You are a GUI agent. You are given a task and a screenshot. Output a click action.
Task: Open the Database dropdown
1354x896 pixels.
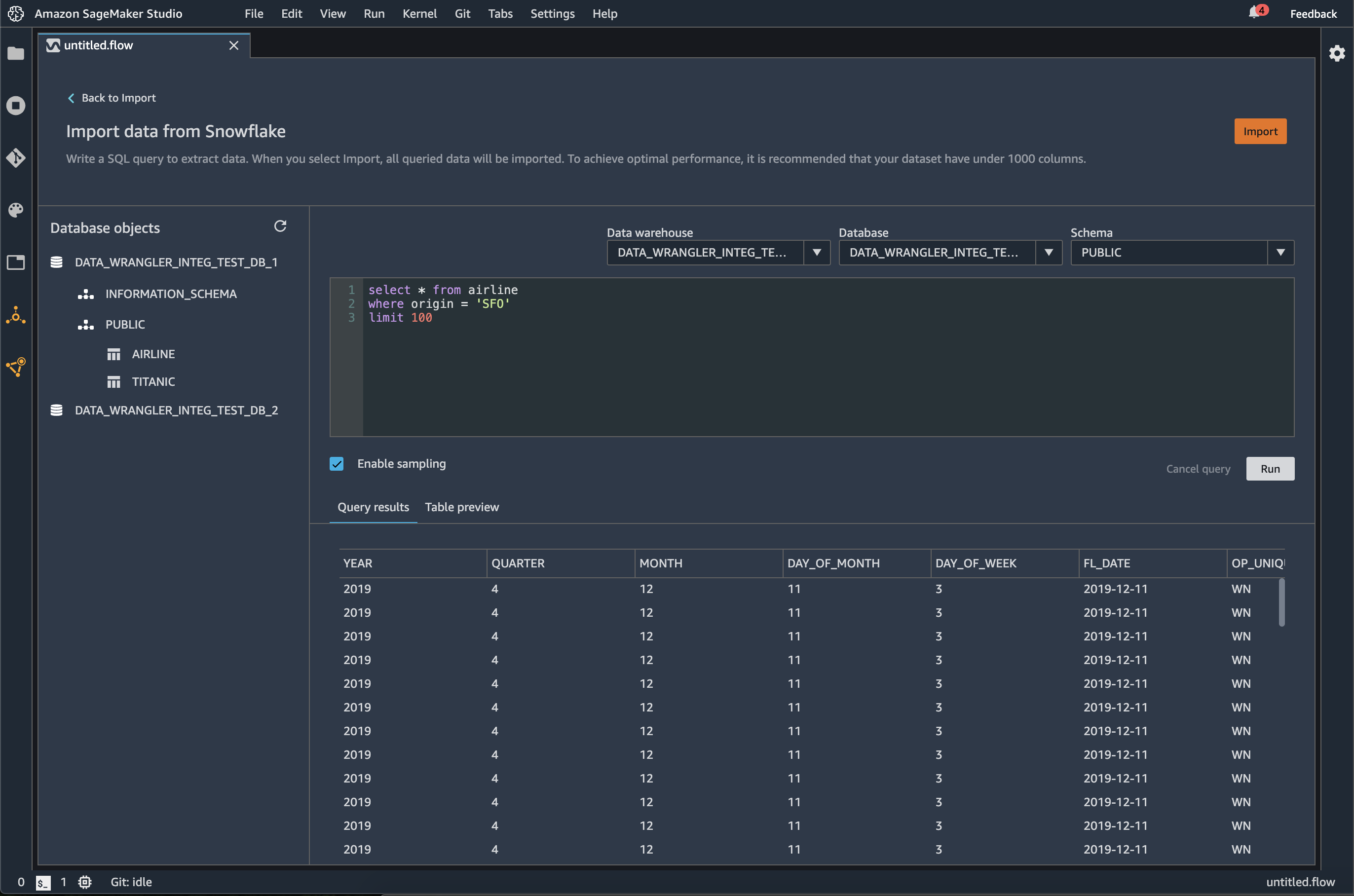(1049, 253)
